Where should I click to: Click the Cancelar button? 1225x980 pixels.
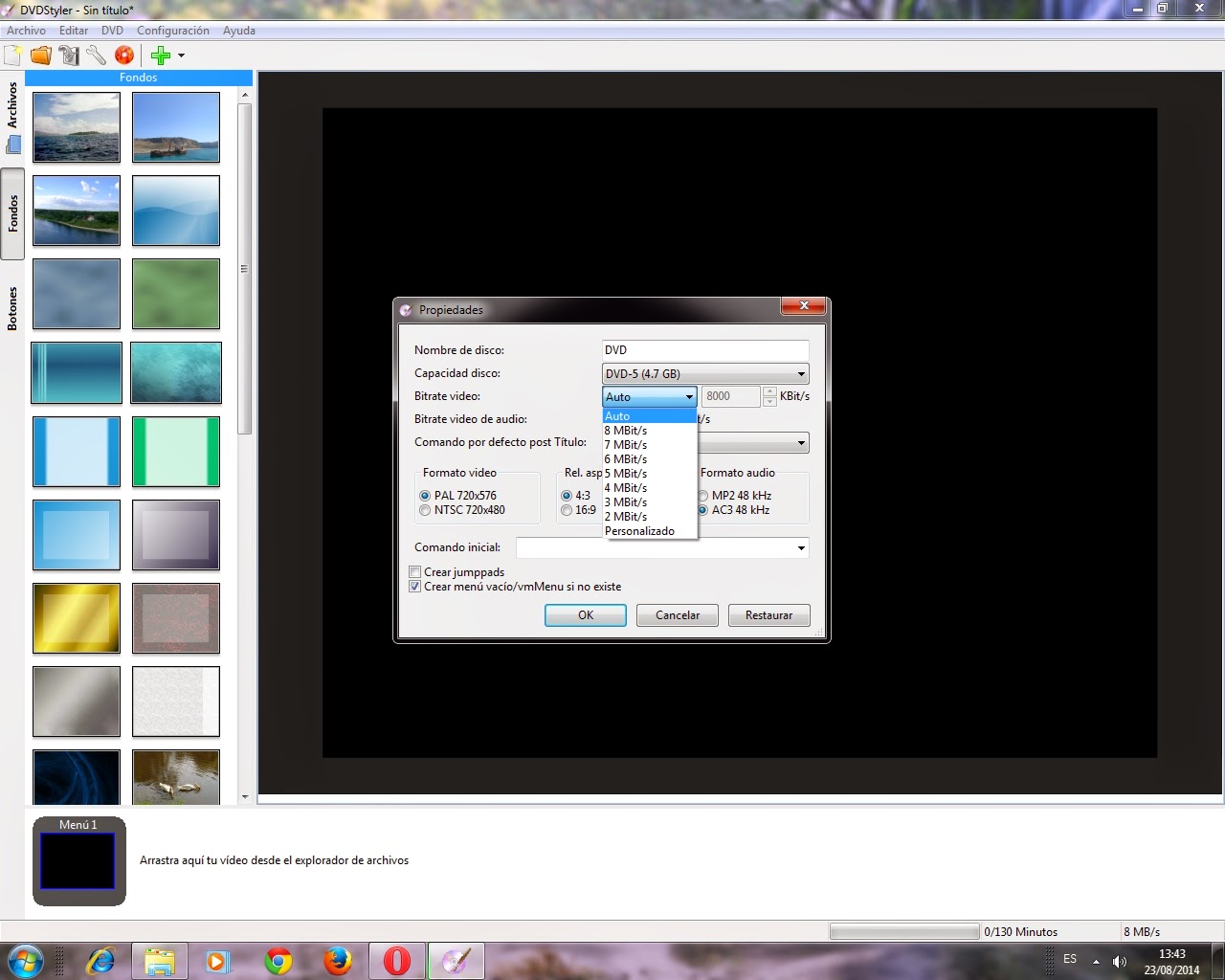point(678,615)
